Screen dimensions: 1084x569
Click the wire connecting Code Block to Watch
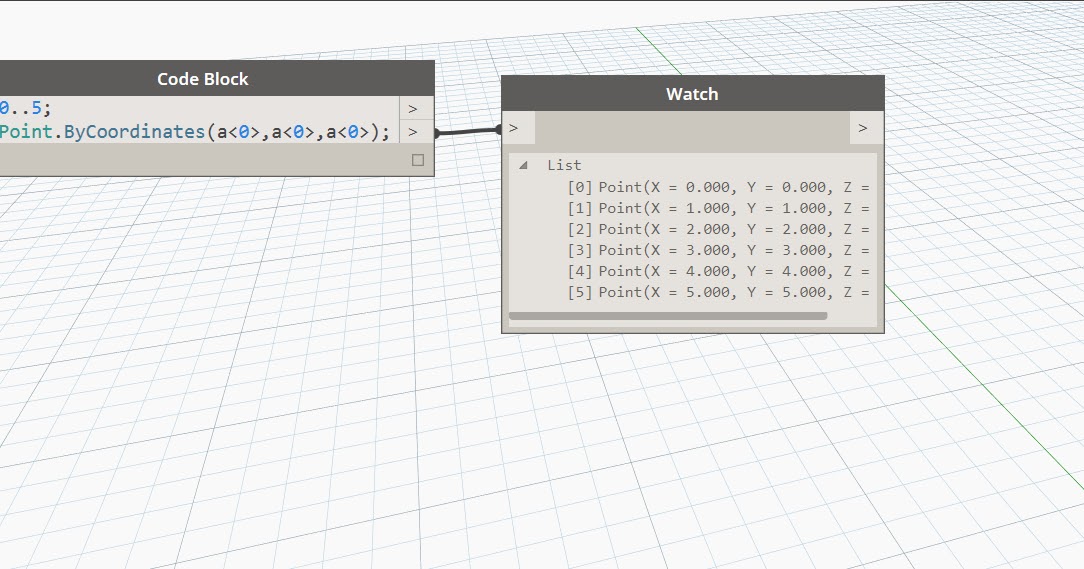(x=467, y=131)
